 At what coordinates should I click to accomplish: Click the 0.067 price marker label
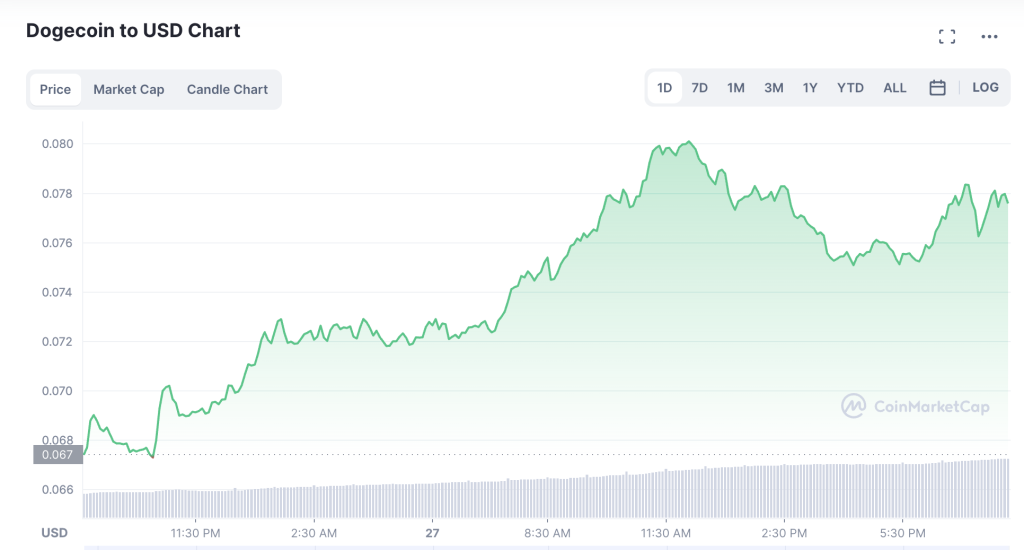click(x=58, y=455)
